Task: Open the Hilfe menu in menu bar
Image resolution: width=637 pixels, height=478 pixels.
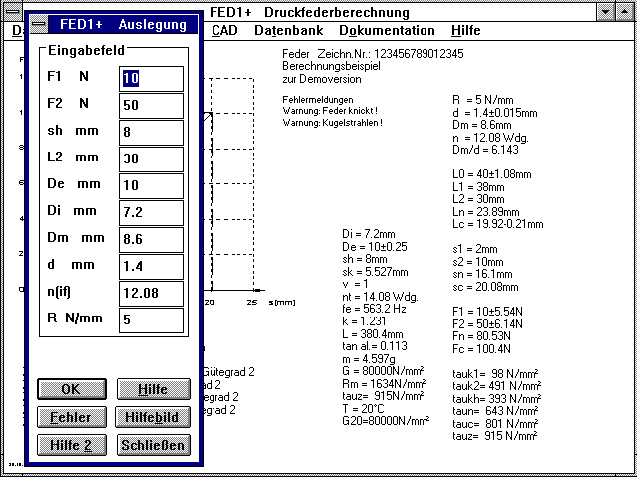Action: [466, 30]
